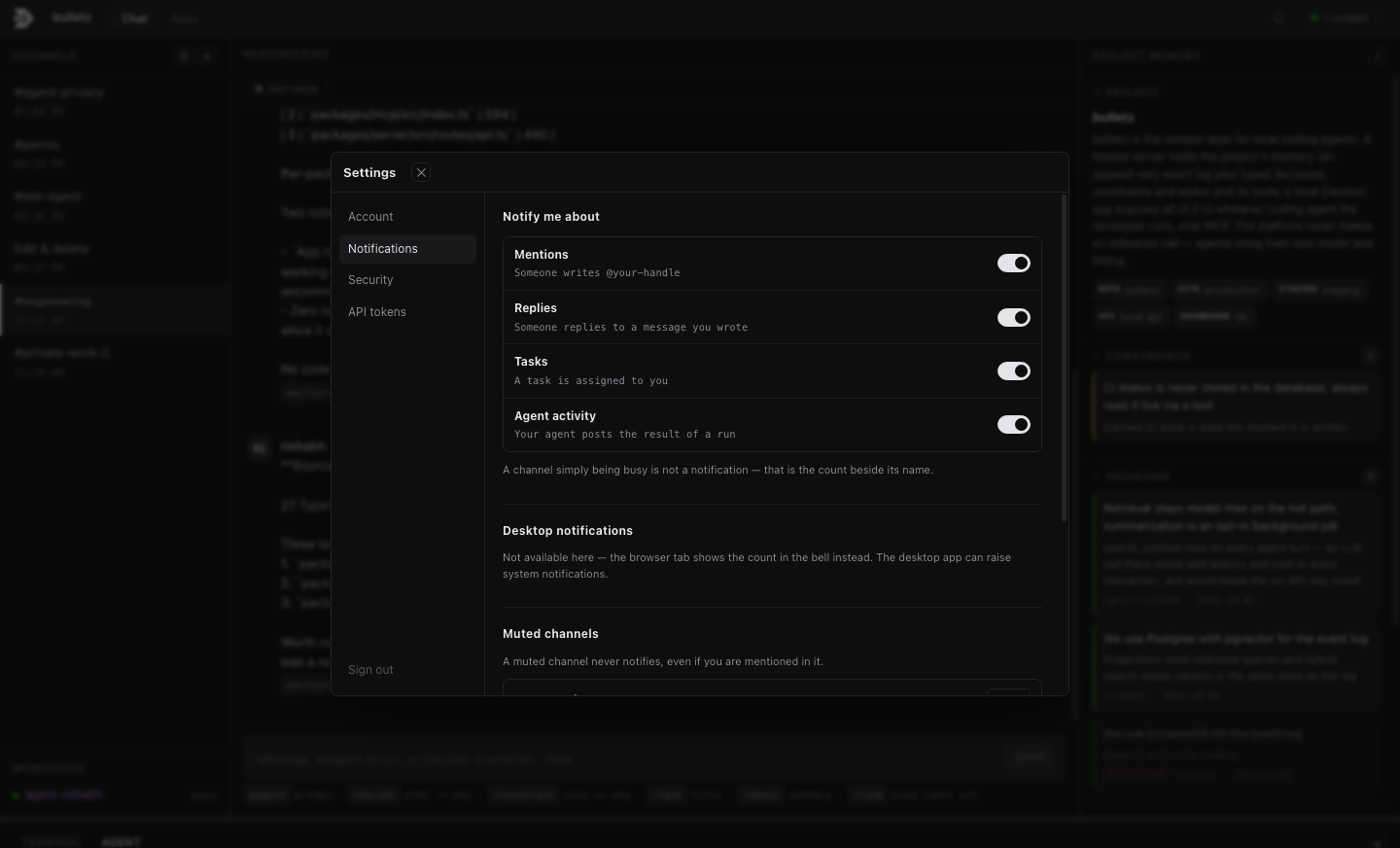
Task: Open the Account settings section
Action: tap(407, 217)
